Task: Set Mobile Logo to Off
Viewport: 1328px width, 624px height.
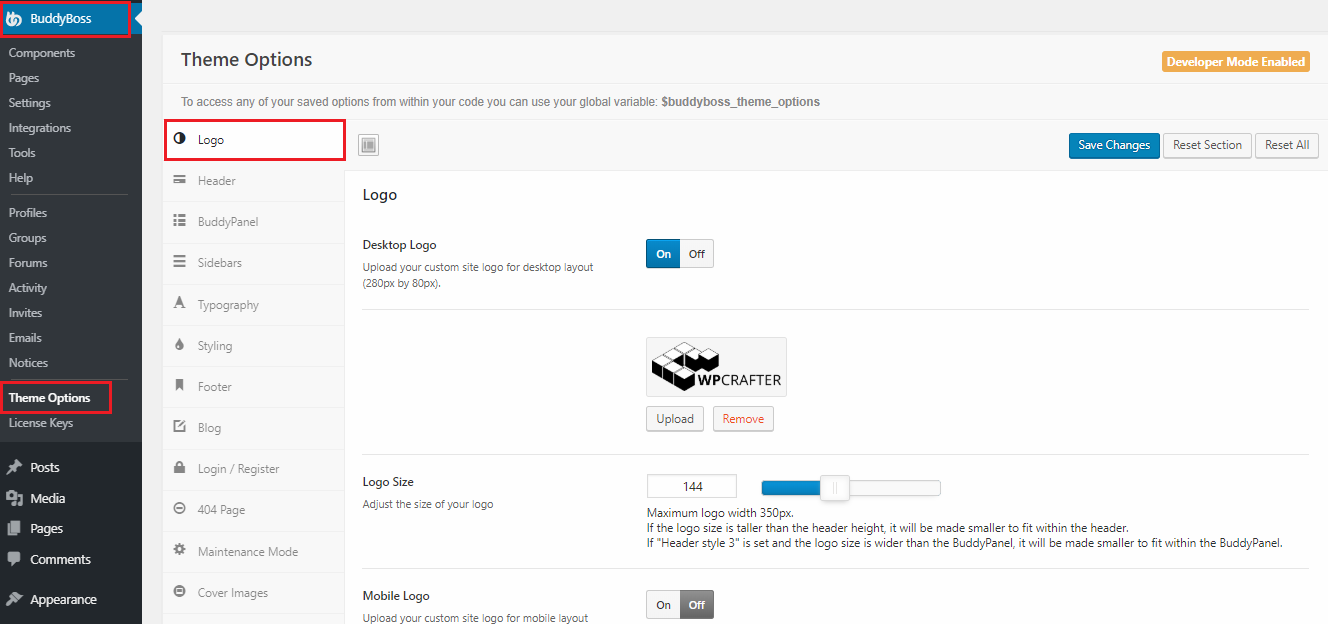Action: click(697, 605)
